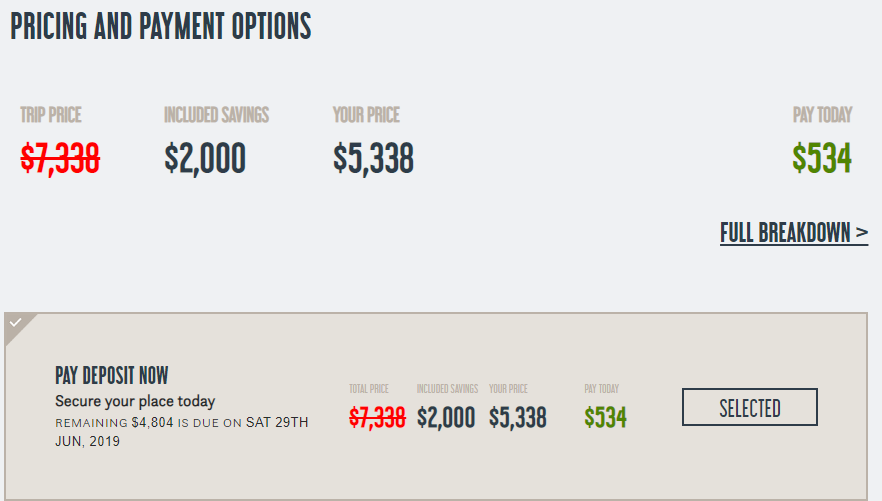The image size is (882, 501).
Task: Click the Selected button for deposit
Action: click(750, 407)
